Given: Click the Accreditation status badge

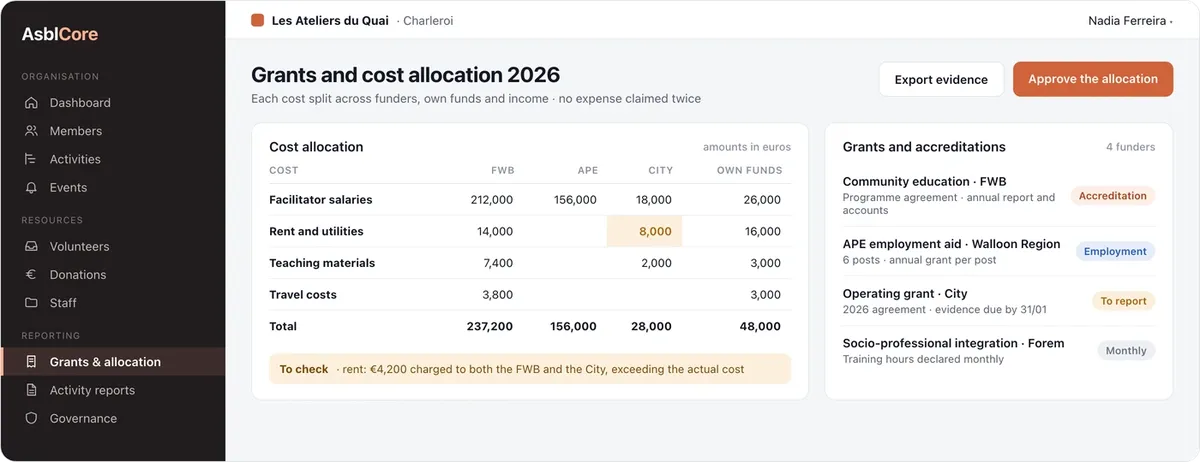Looking at the screenshot, I should (1113, 196).
